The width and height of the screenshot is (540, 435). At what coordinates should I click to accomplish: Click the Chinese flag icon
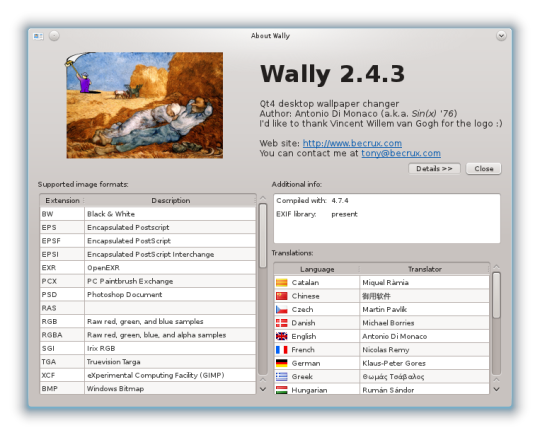pos(281,296)
